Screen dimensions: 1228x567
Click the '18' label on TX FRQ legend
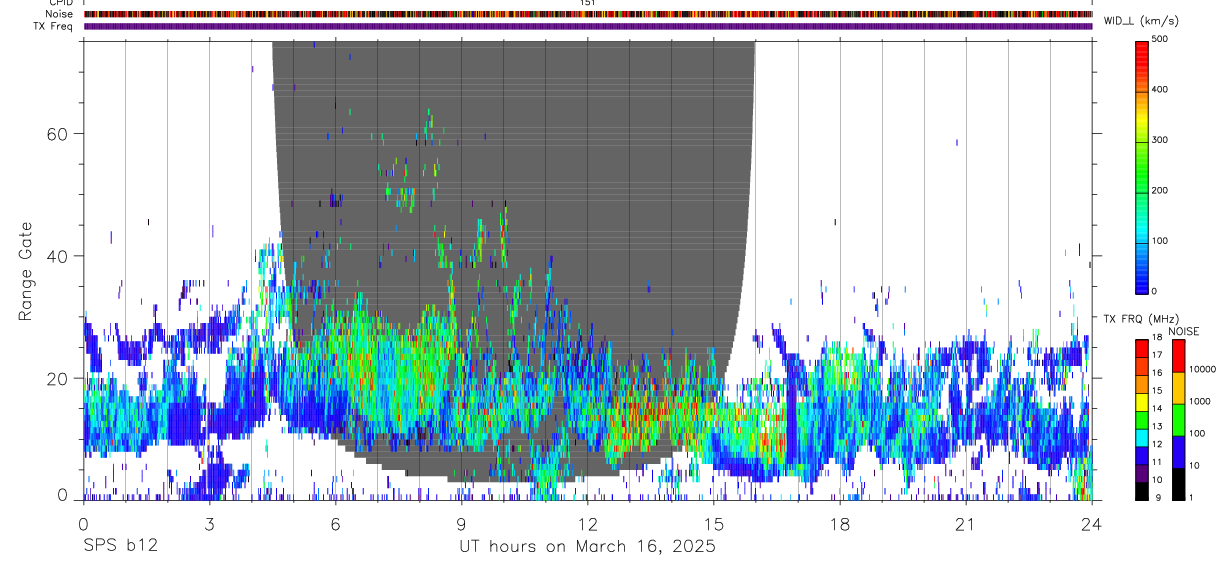[1157, 338]
